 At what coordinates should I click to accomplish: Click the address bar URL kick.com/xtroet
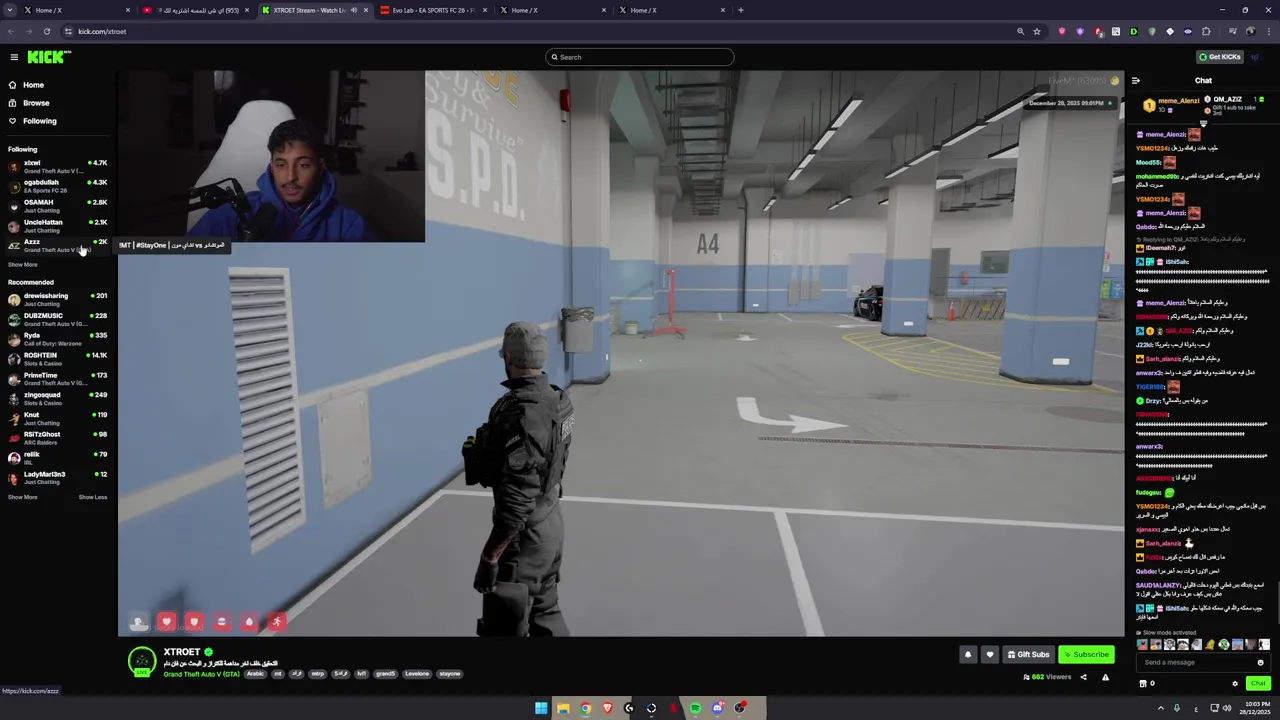(102, 31)
